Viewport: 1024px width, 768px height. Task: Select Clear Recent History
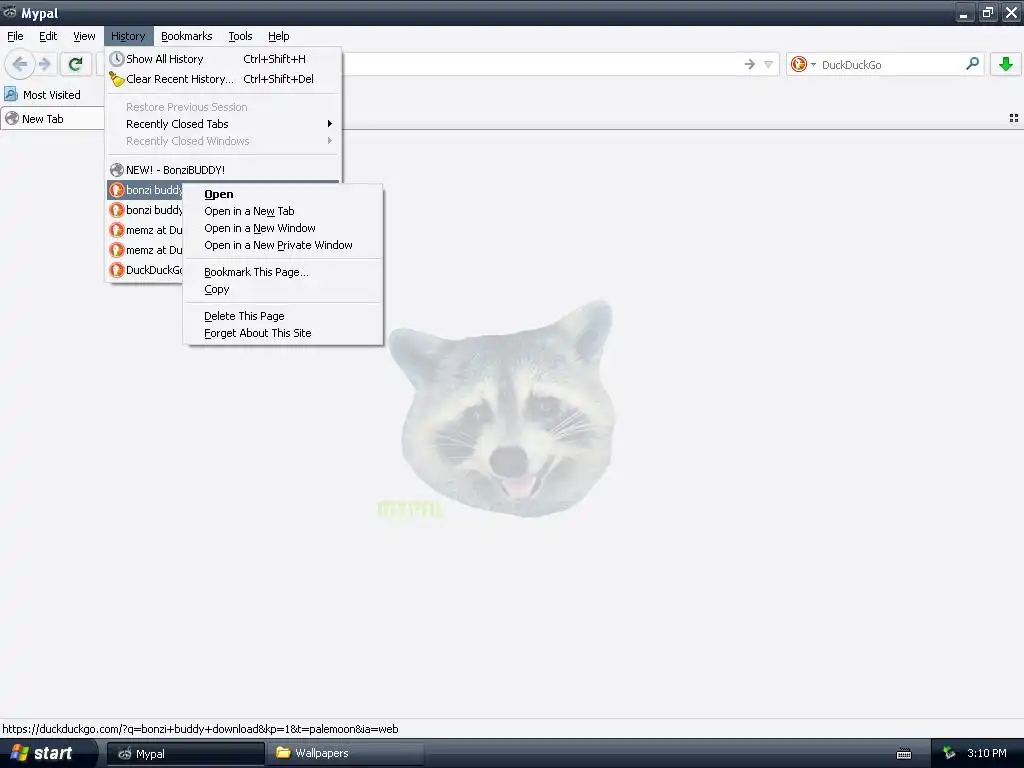[x=223, y=79]
